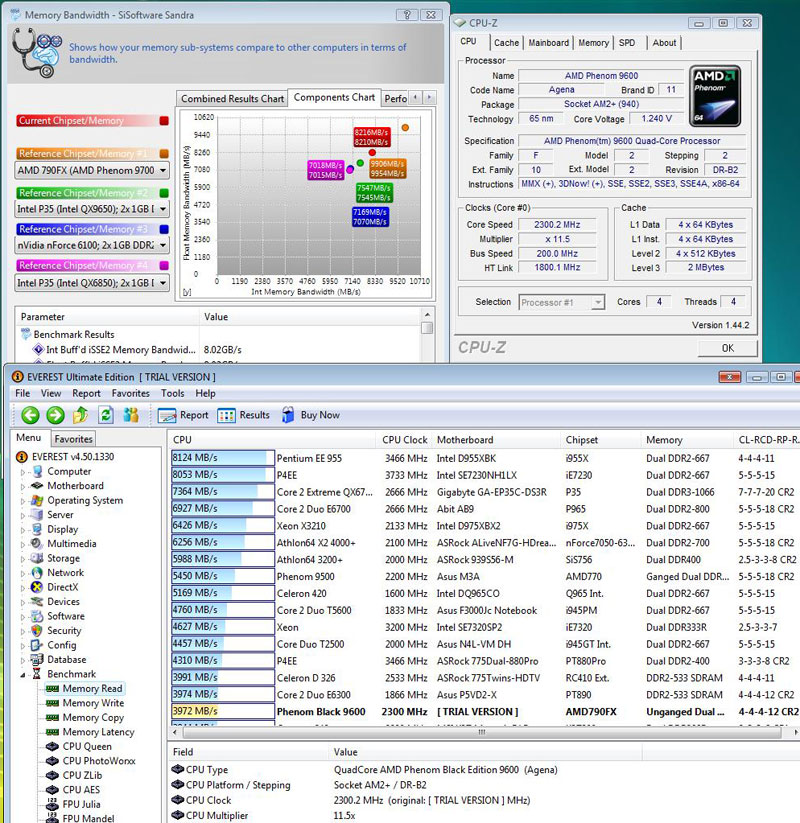The image size is (800, 823).
Task: Expand the Computer node in EVEREST tree
Action: point(23,472)
